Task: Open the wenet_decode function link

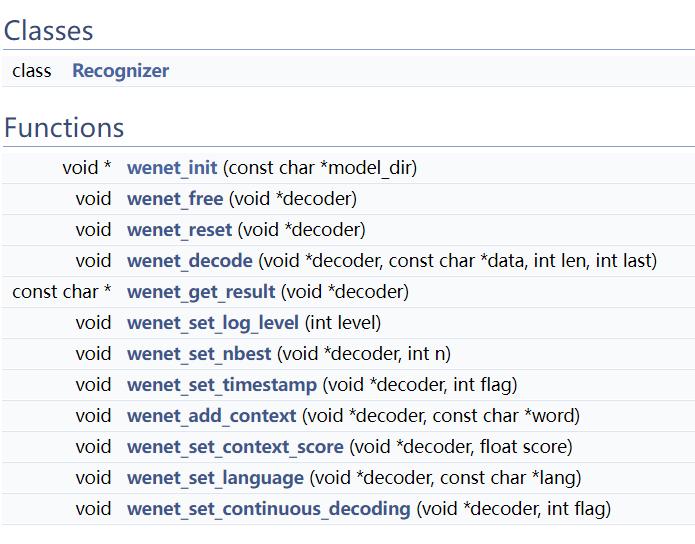Action: (190, 261)
